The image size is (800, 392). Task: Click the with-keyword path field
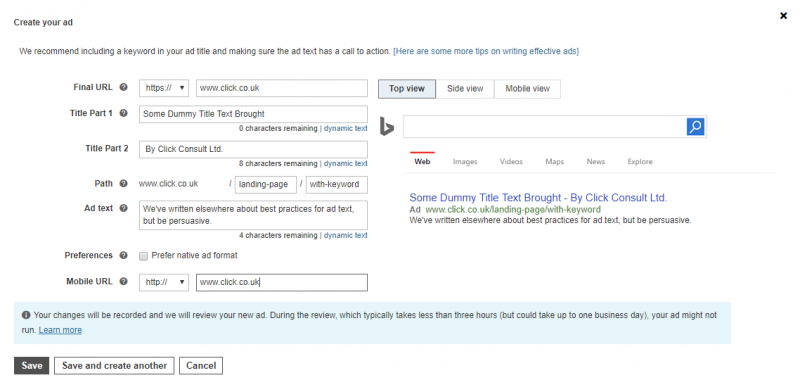337,185
